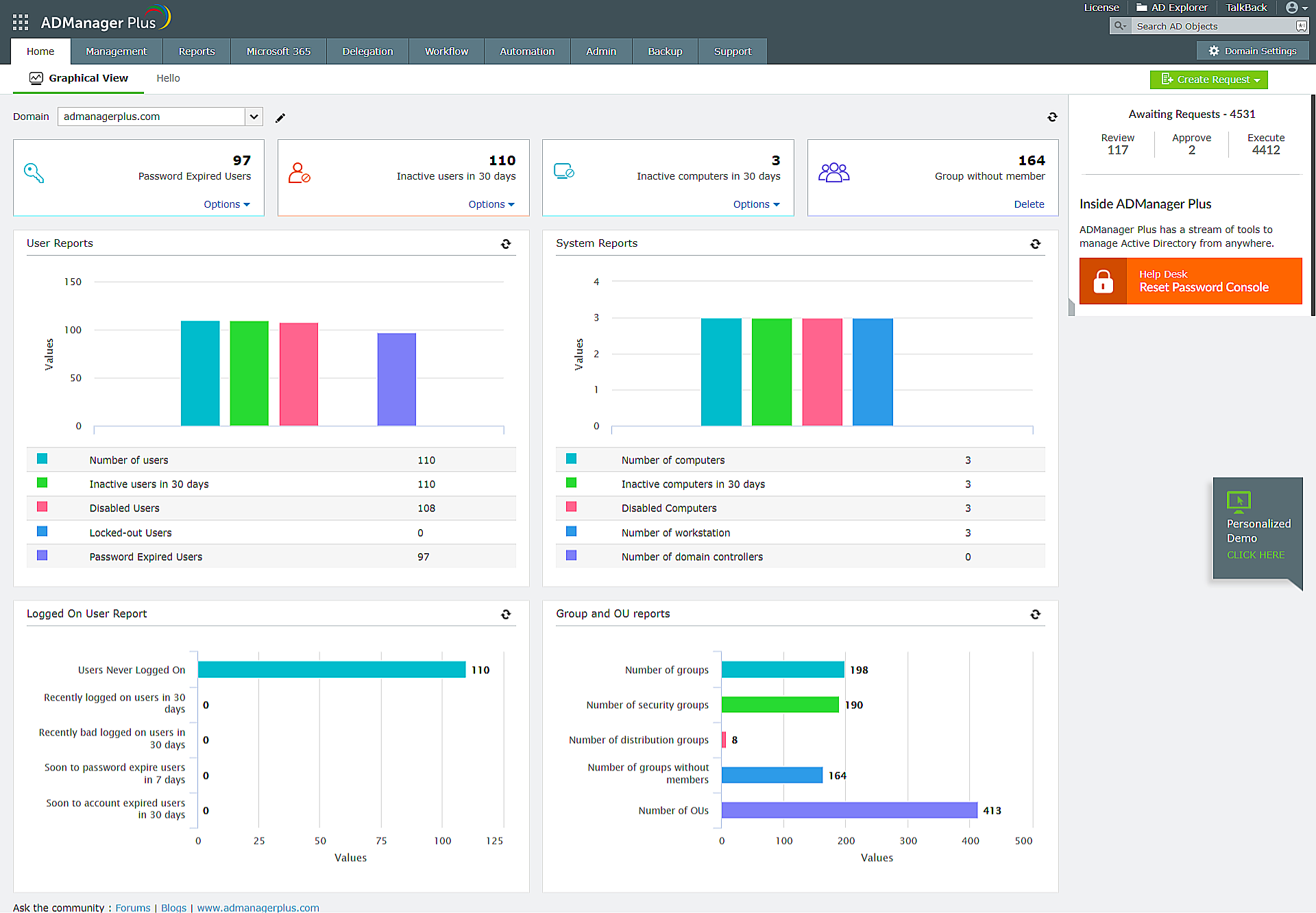This screenshot has width=1316, height=913.
Task: Expand the Options dropdown under Inactive users in 30 days
Action: (492, 204)
